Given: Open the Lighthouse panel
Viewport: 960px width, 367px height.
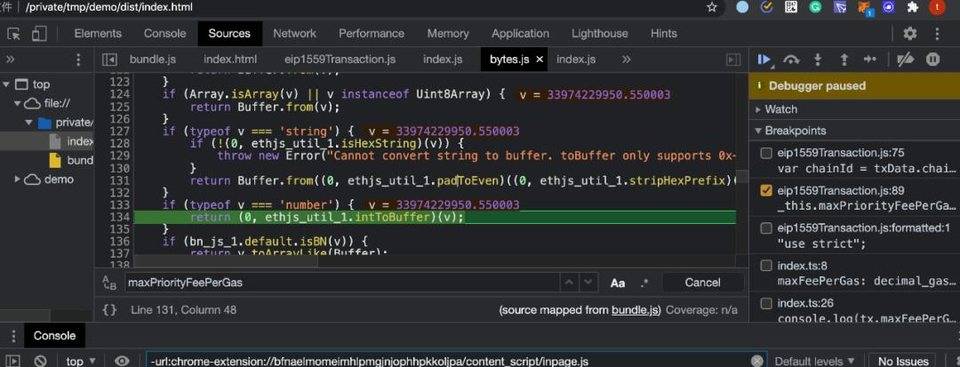Looking at the screenshot, I should click(x=599, y=34).
